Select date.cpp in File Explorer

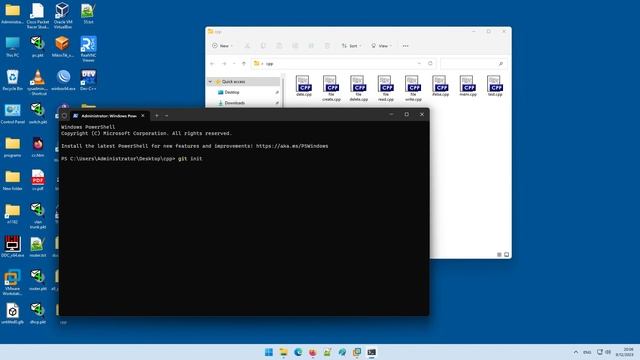[304, 86]
